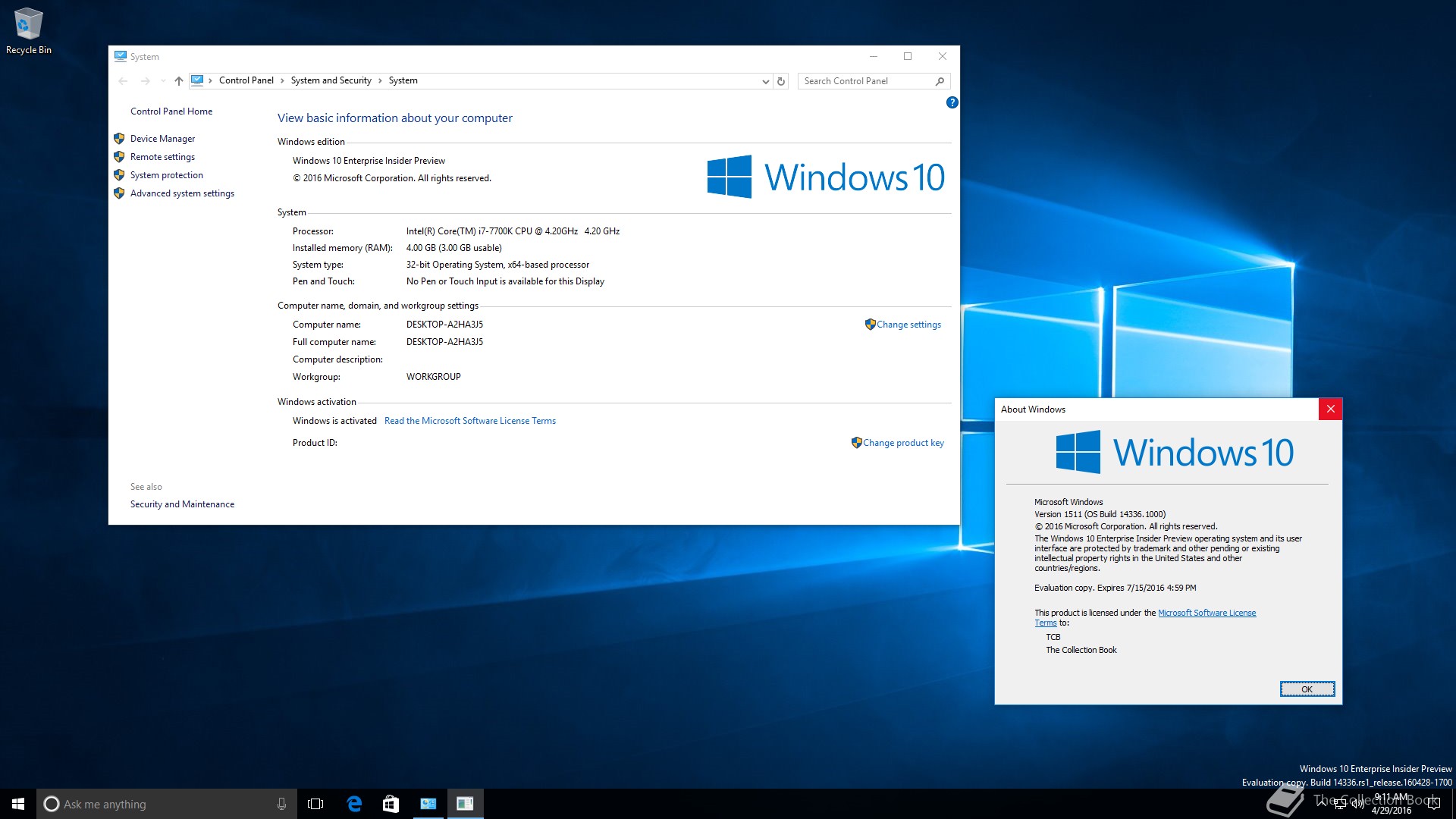Click the System window title icon
1456x819 pixels.
click(x=121, y=56)
